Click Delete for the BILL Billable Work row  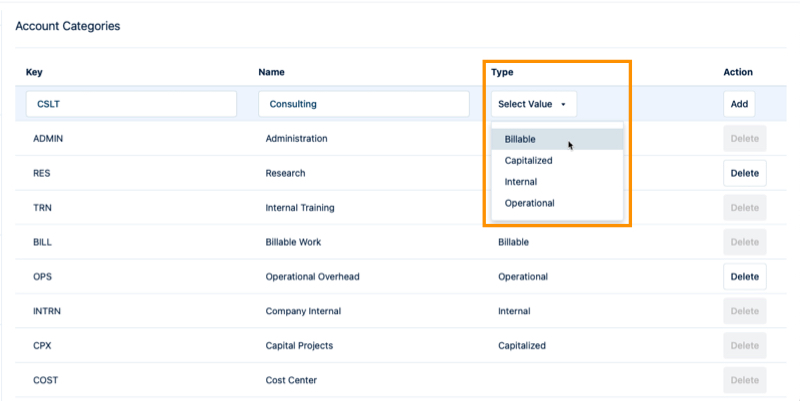pyautogui.click(x=744, y=242)
